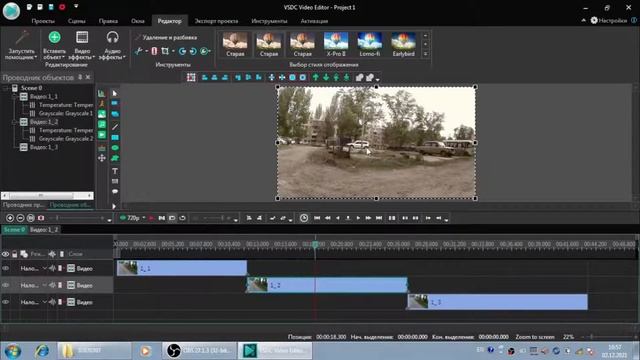Screen dimensions: 640x360
Task: Select the scissors cutting tool icon
Action: [x=138, y=51]
